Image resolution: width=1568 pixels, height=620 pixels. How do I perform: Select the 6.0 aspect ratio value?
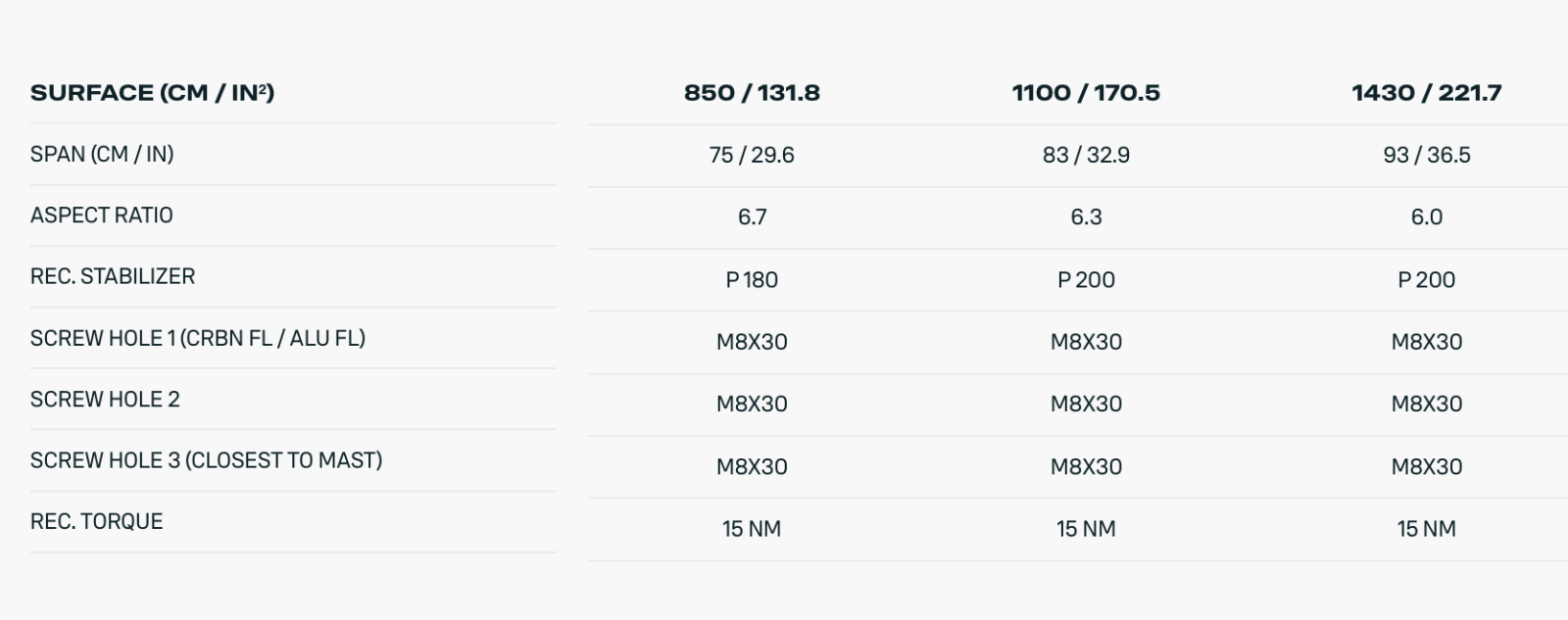1426,216
